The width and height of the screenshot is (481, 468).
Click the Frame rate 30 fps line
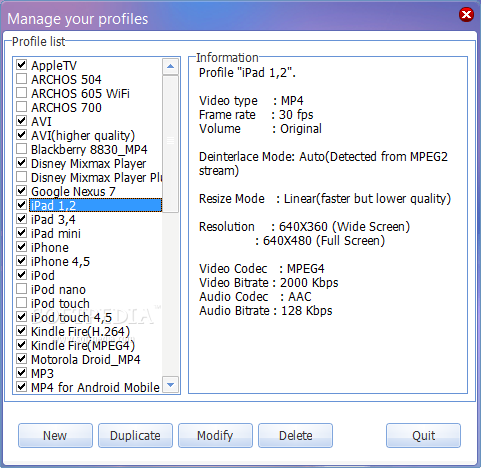click(x=256, y=115)
